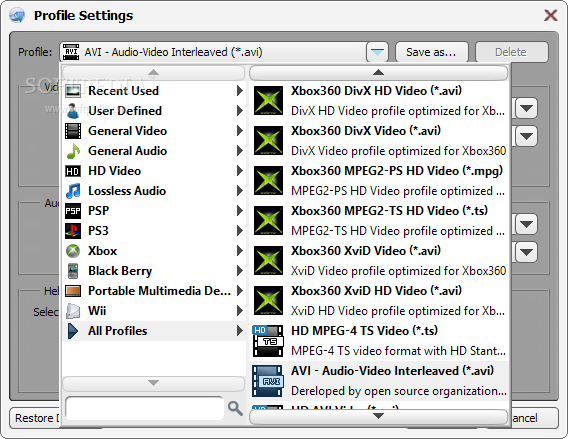Click the AVI icon in Profile combo box
This screenshot has height=439, width=568.
point(71,52)
